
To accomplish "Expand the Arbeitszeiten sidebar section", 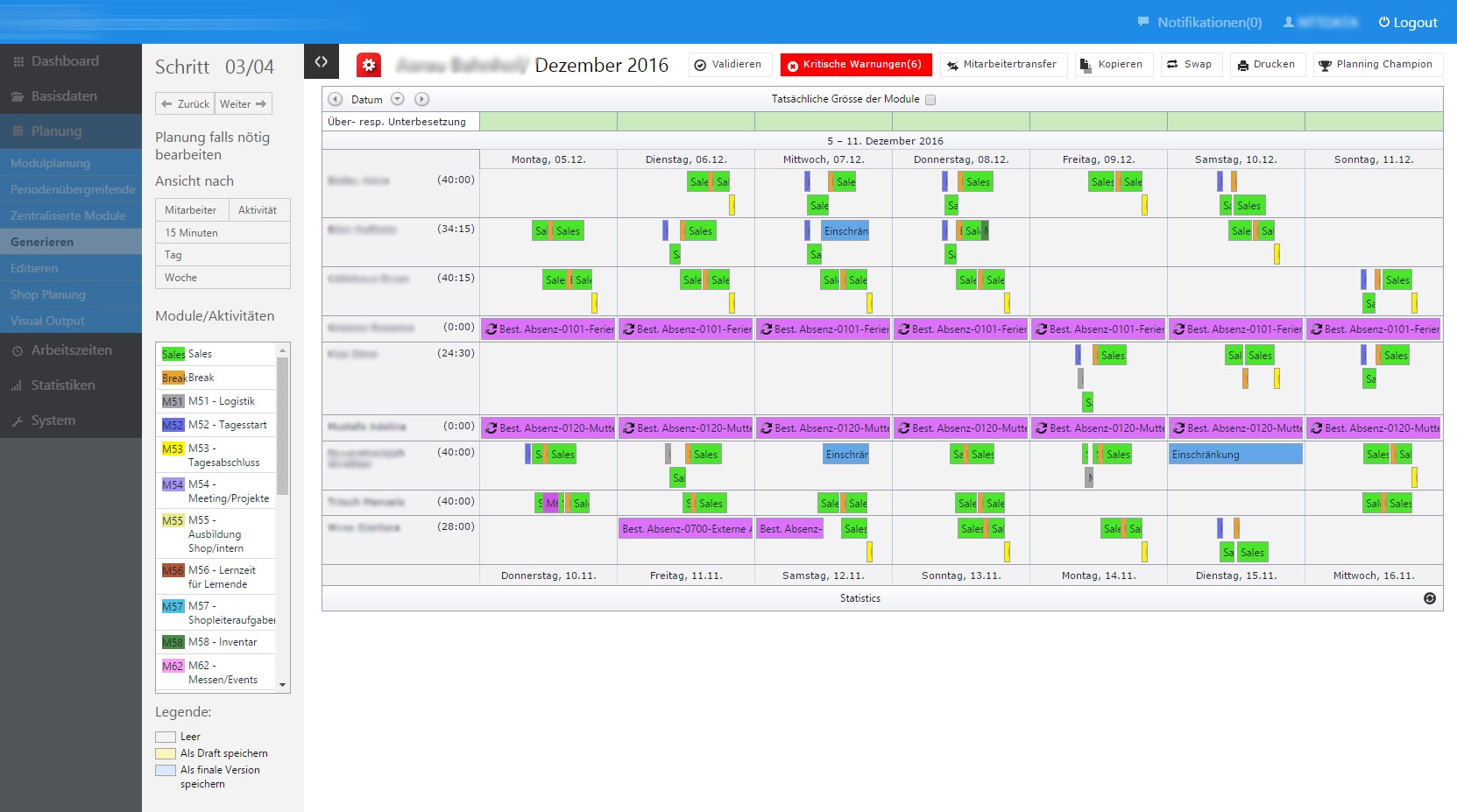I will (71, 350).
